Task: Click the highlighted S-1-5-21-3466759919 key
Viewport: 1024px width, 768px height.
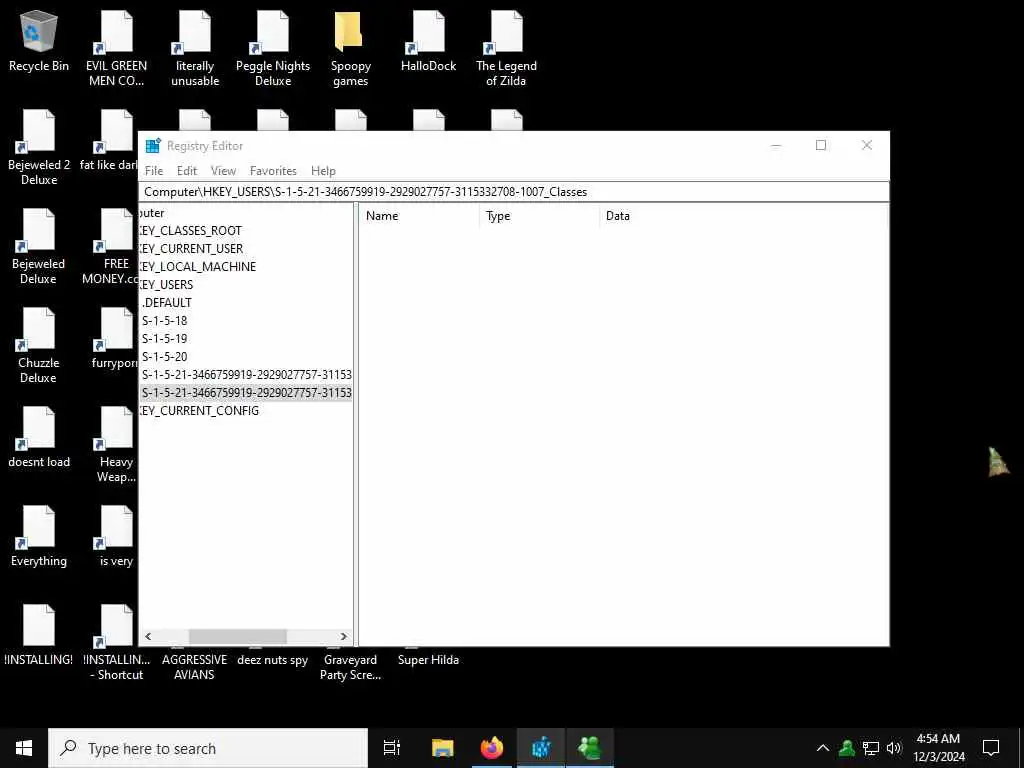Action: pyautogui.click(x=246, y=392)
